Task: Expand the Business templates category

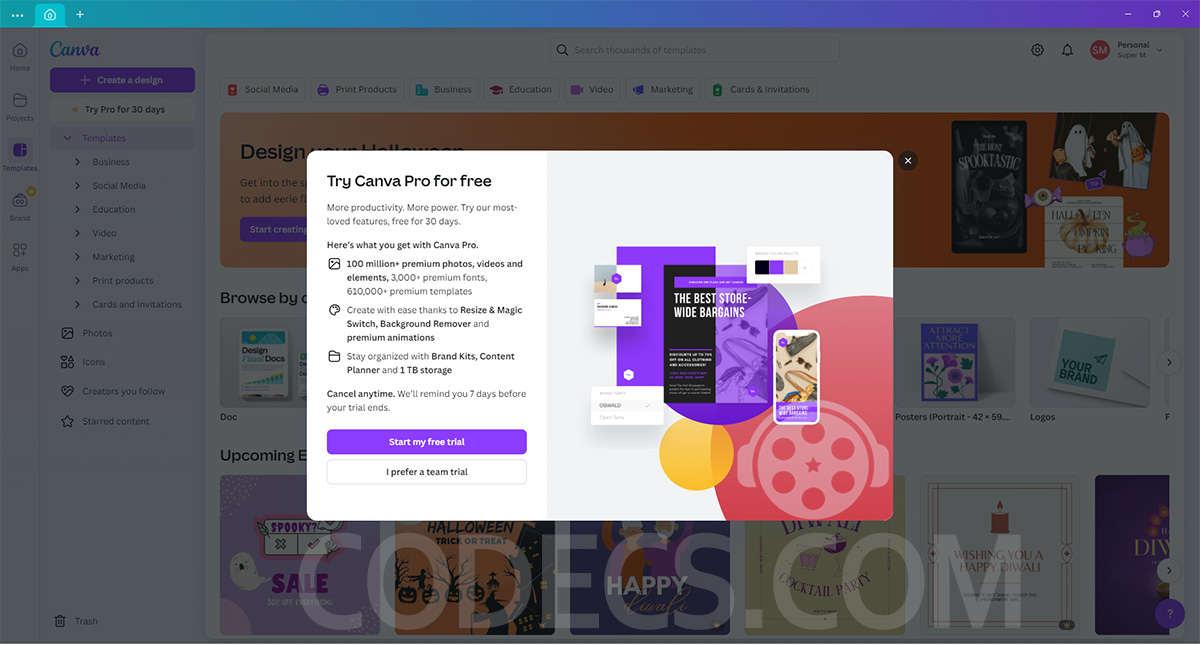Action: [78, 162]
